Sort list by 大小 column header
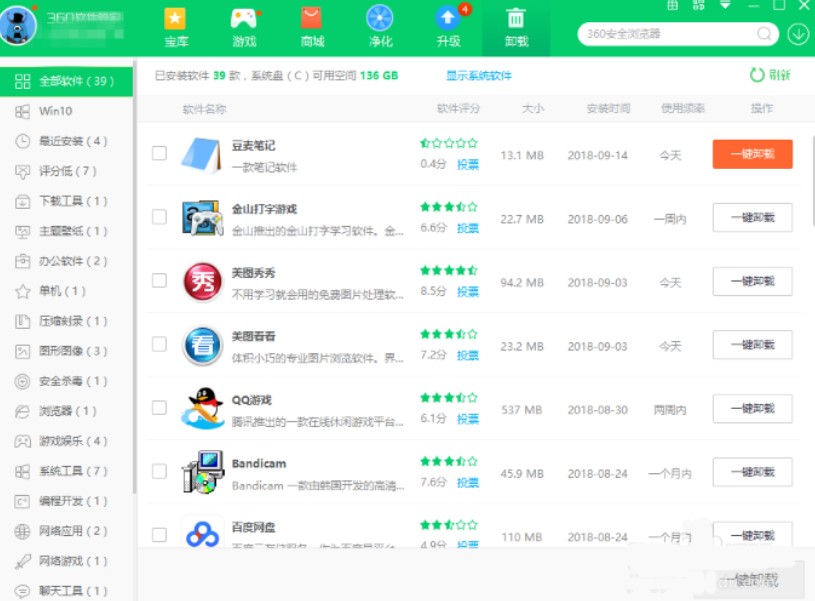815x601 pixels. click(x=533, y=109)
